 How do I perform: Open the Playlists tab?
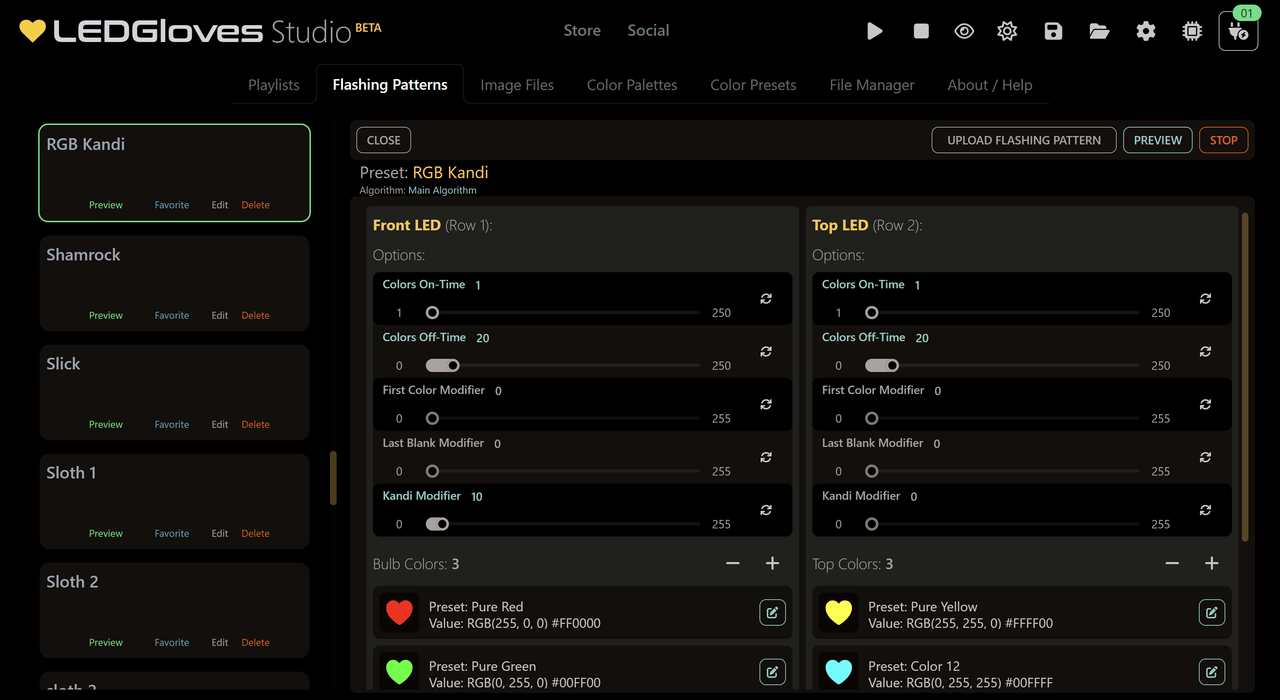(x=274, y=85)
